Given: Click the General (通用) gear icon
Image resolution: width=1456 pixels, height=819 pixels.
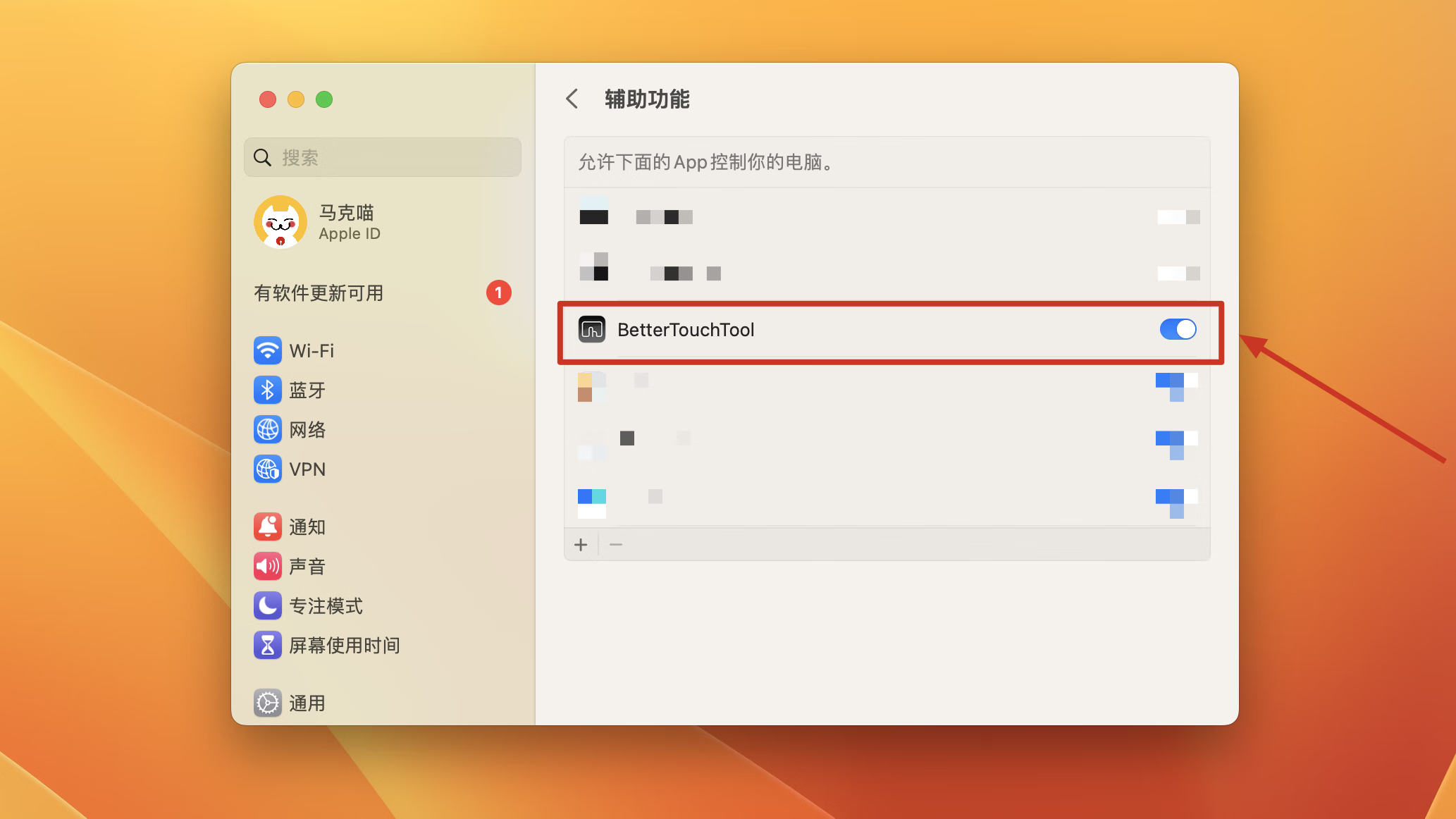Looking at the screenshot, I should (267, 703).
